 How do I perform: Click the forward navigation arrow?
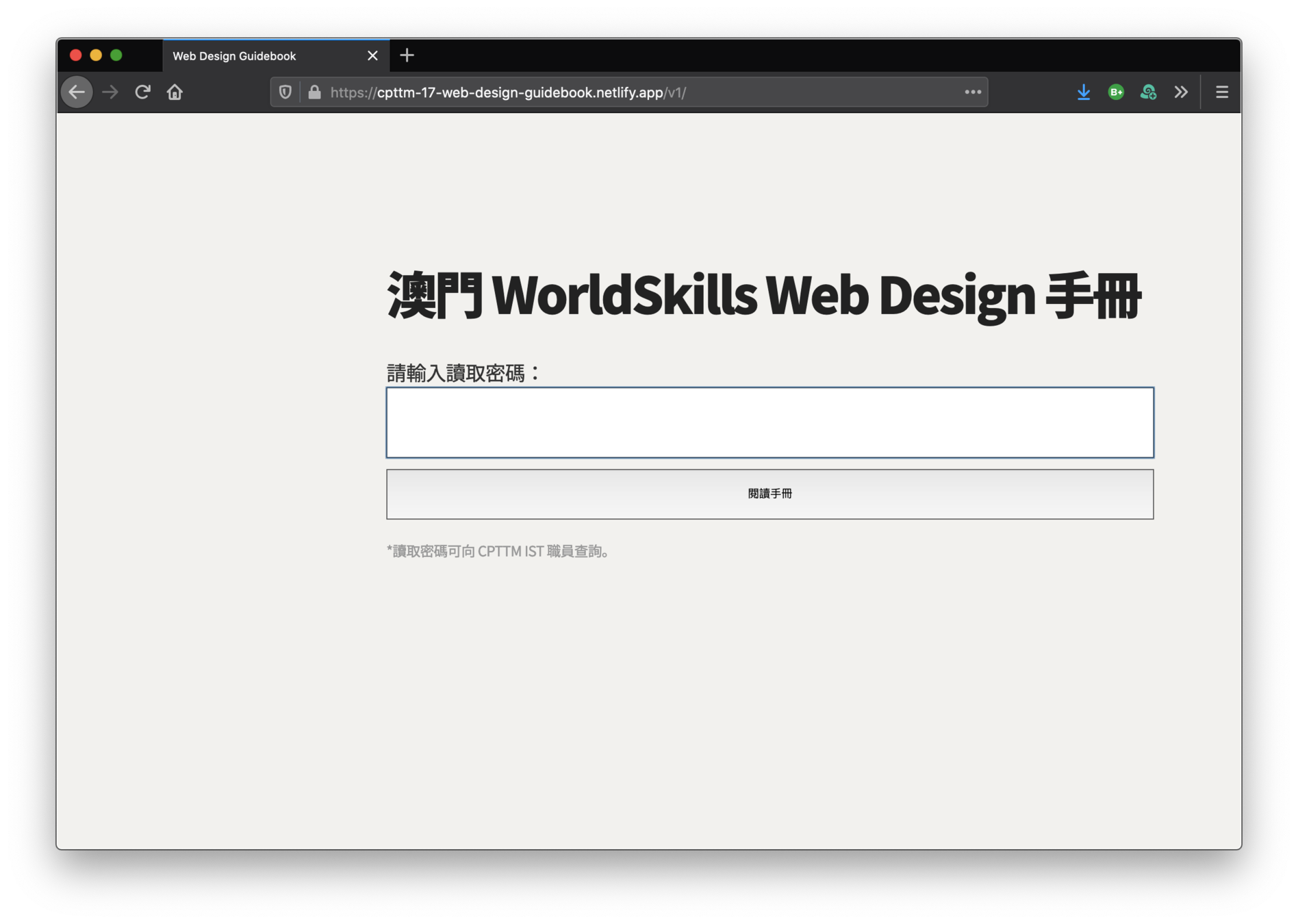(110, 92)
